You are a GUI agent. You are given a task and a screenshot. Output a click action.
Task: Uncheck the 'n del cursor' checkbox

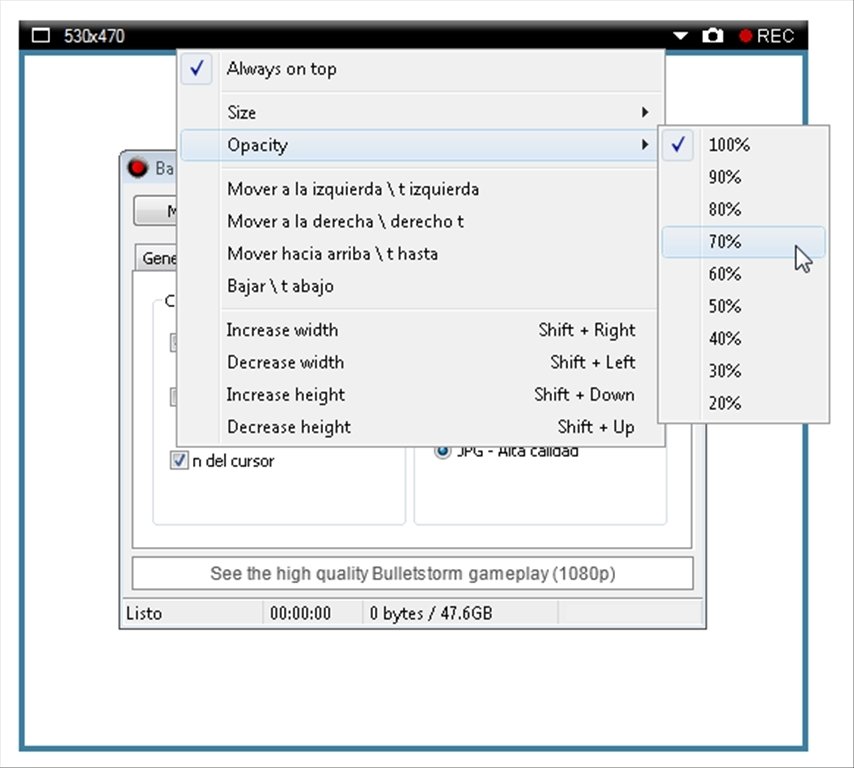179,461
